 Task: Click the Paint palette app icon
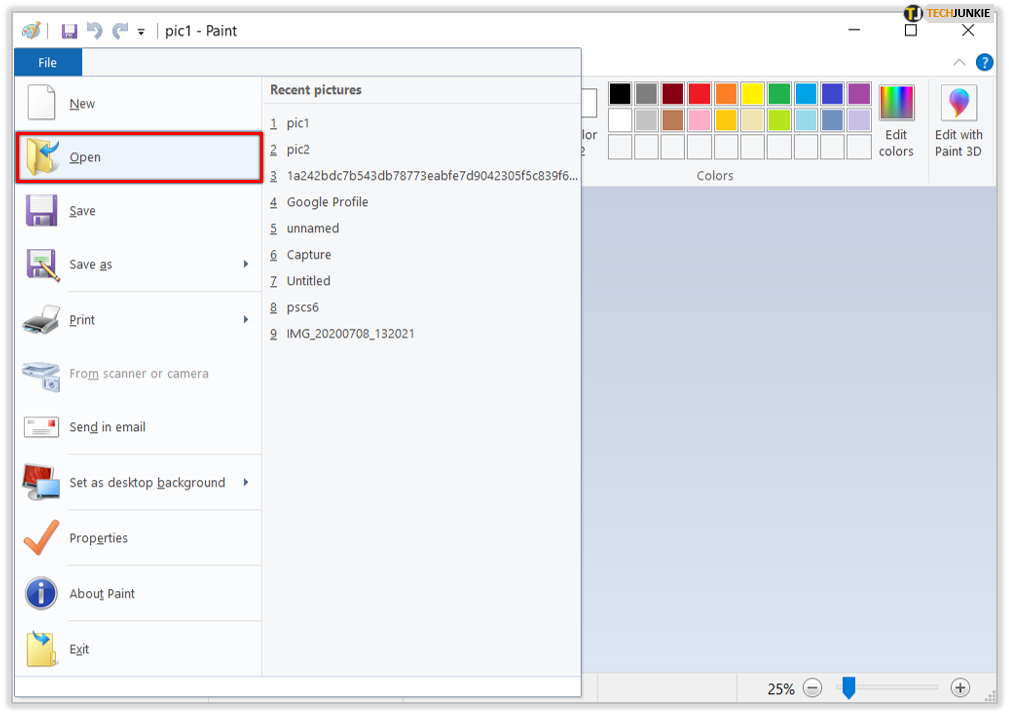[31, 30]
